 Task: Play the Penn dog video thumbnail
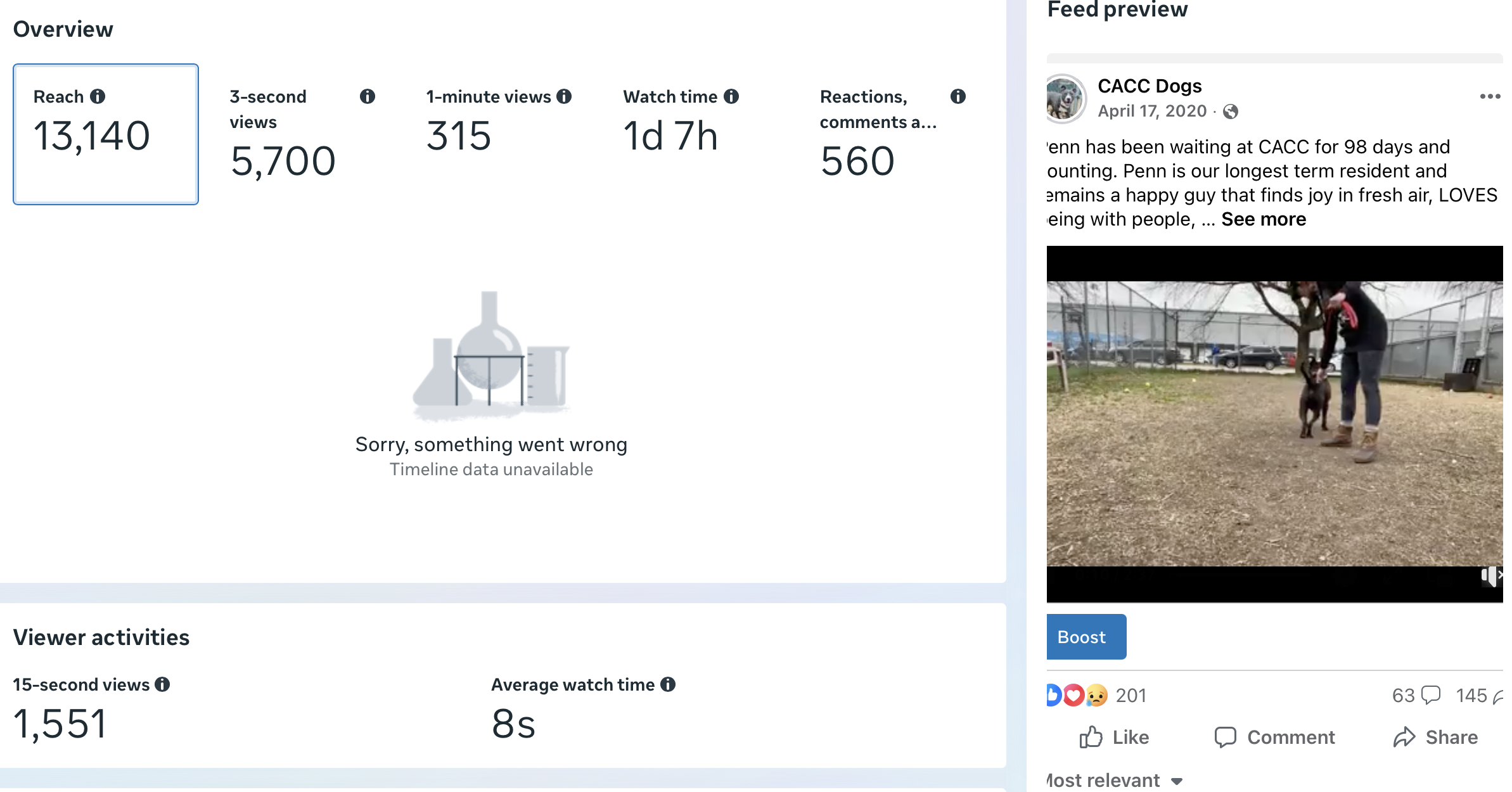point(1274,423)
